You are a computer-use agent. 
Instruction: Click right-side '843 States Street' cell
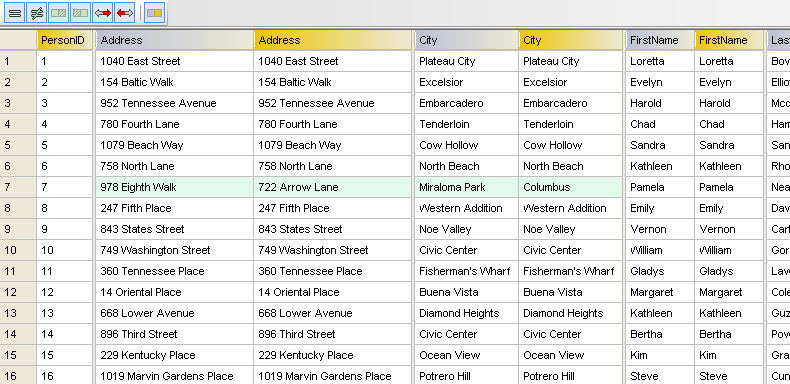tap(333, 229)
